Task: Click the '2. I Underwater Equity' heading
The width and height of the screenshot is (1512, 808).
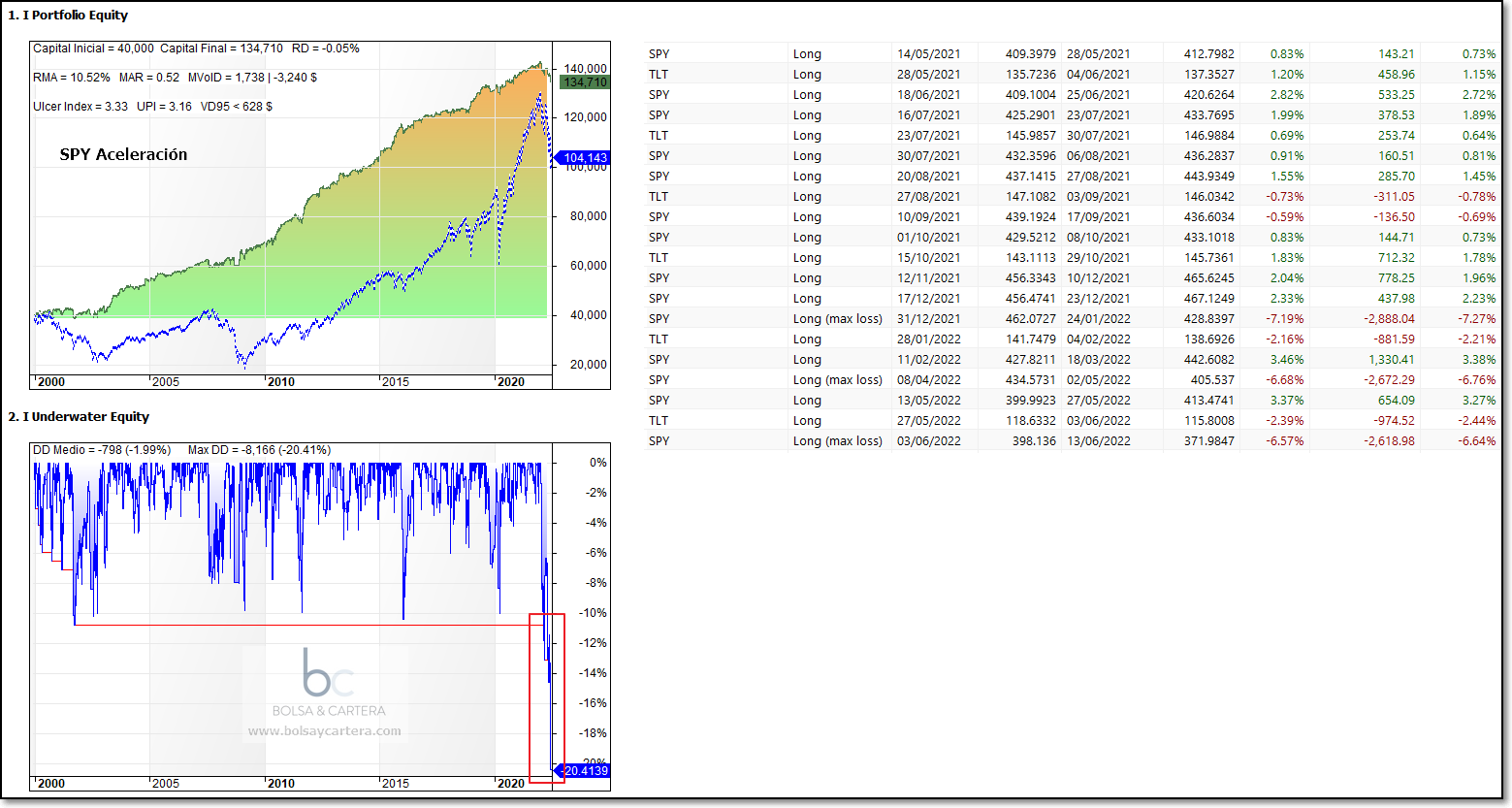Action: coord(79,417)
